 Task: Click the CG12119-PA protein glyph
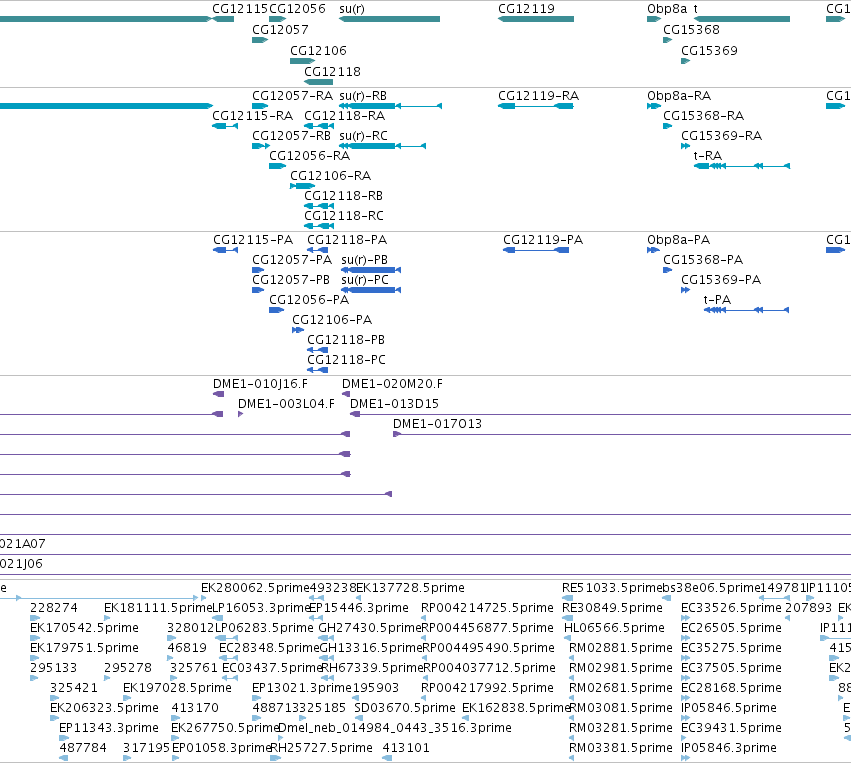pyautogui.click(x=536, y=250)
